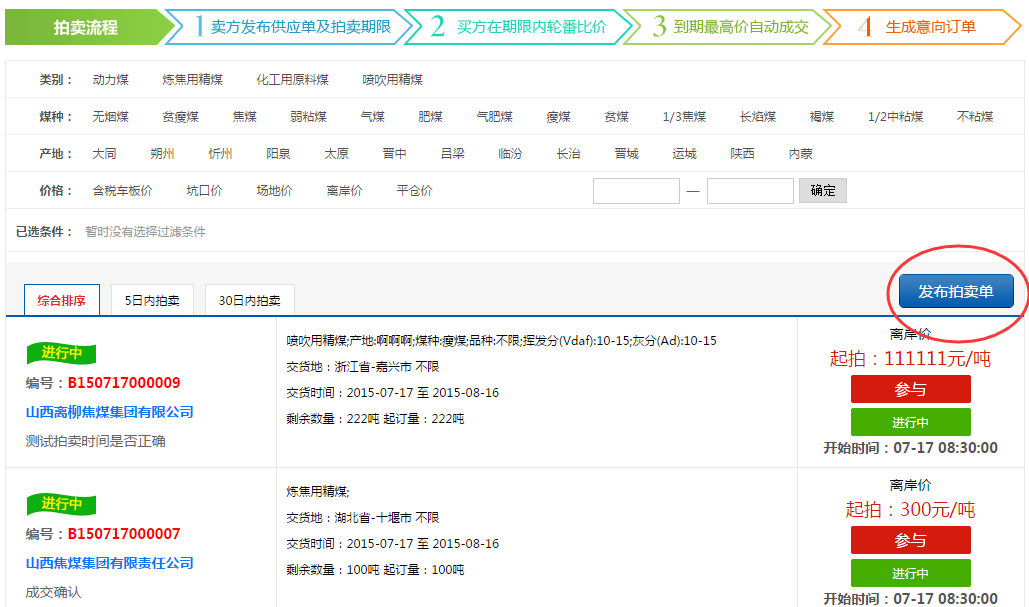Filter category by 动力煤
The width and height of the screenshot is (1029, 607).
click(110, 79)
